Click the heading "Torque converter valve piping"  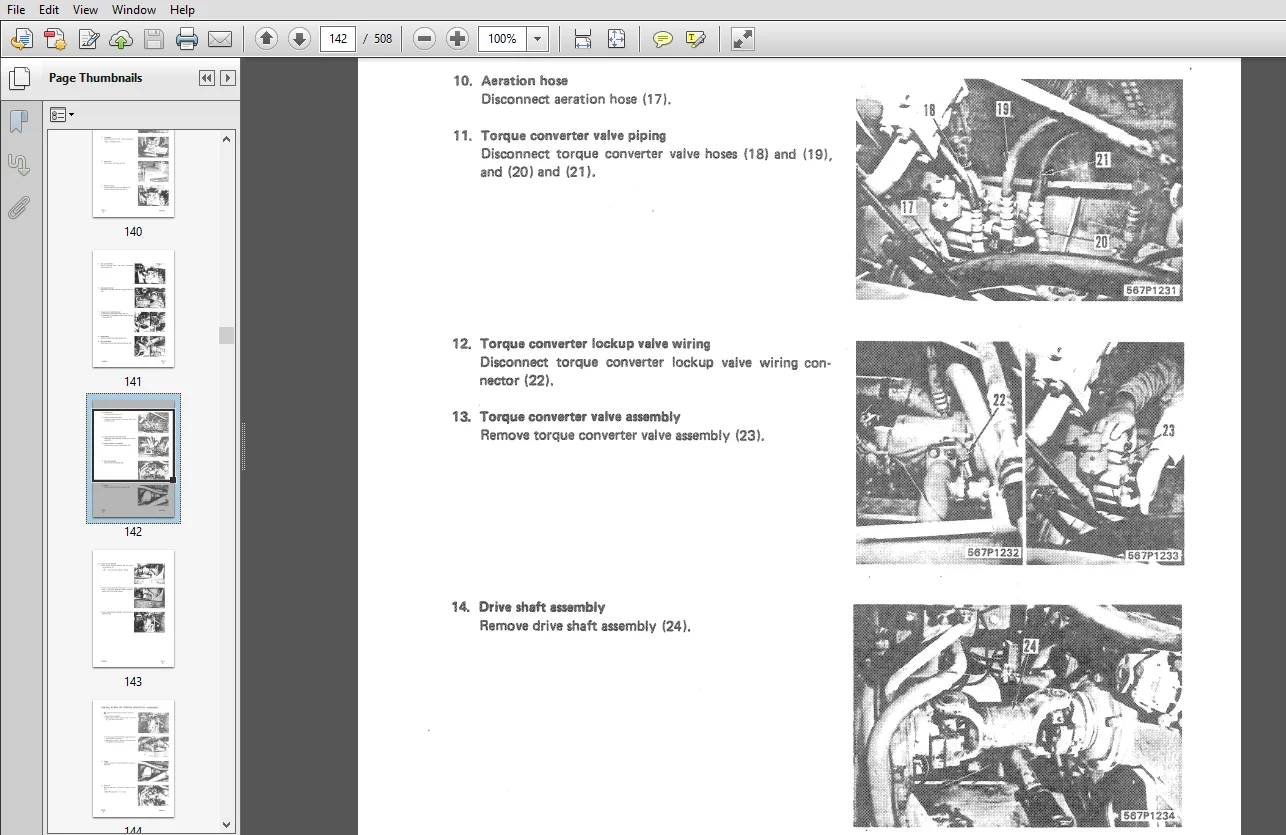point(573,135)
